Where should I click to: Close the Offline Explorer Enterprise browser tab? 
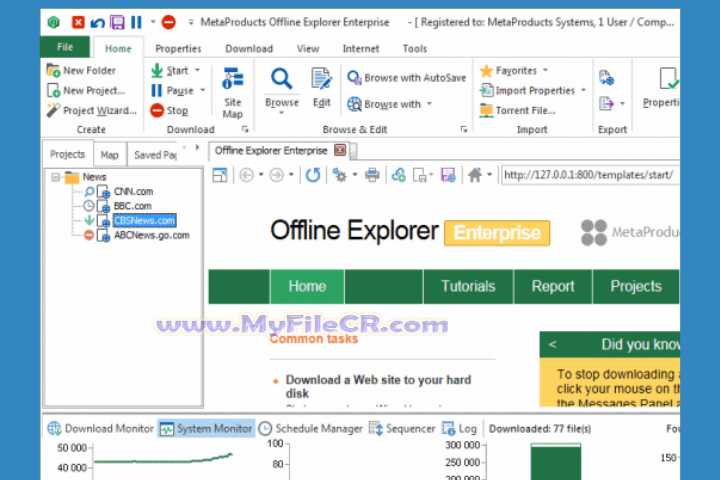click(340, 150)
